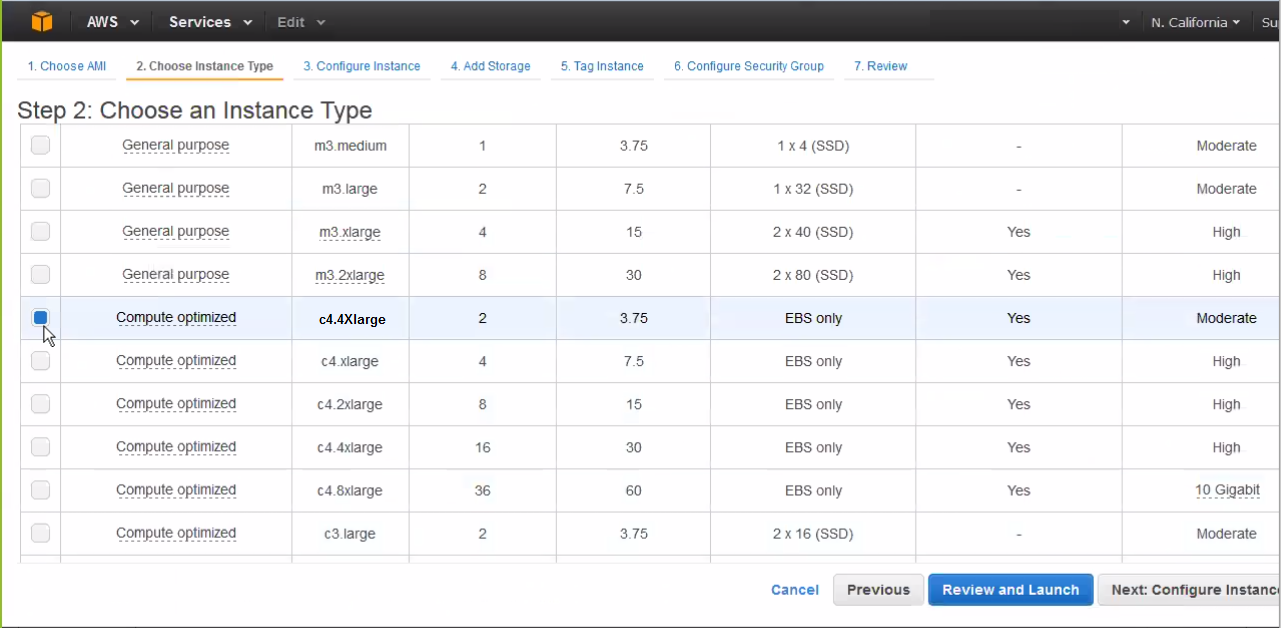Click the Cancel link
Image resolution: width=1281 pixels, height=628 pixels.
[x=795, y=590]
